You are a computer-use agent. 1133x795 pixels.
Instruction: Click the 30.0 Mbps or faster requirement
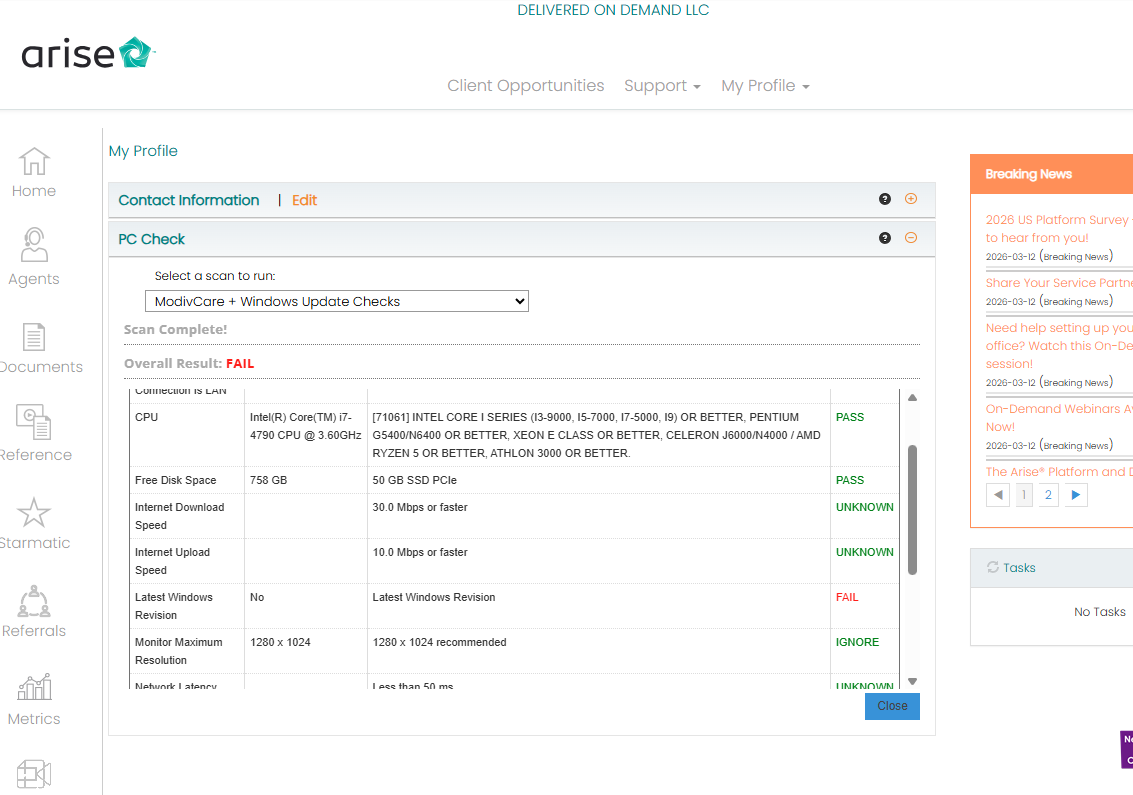click(420, 507)
